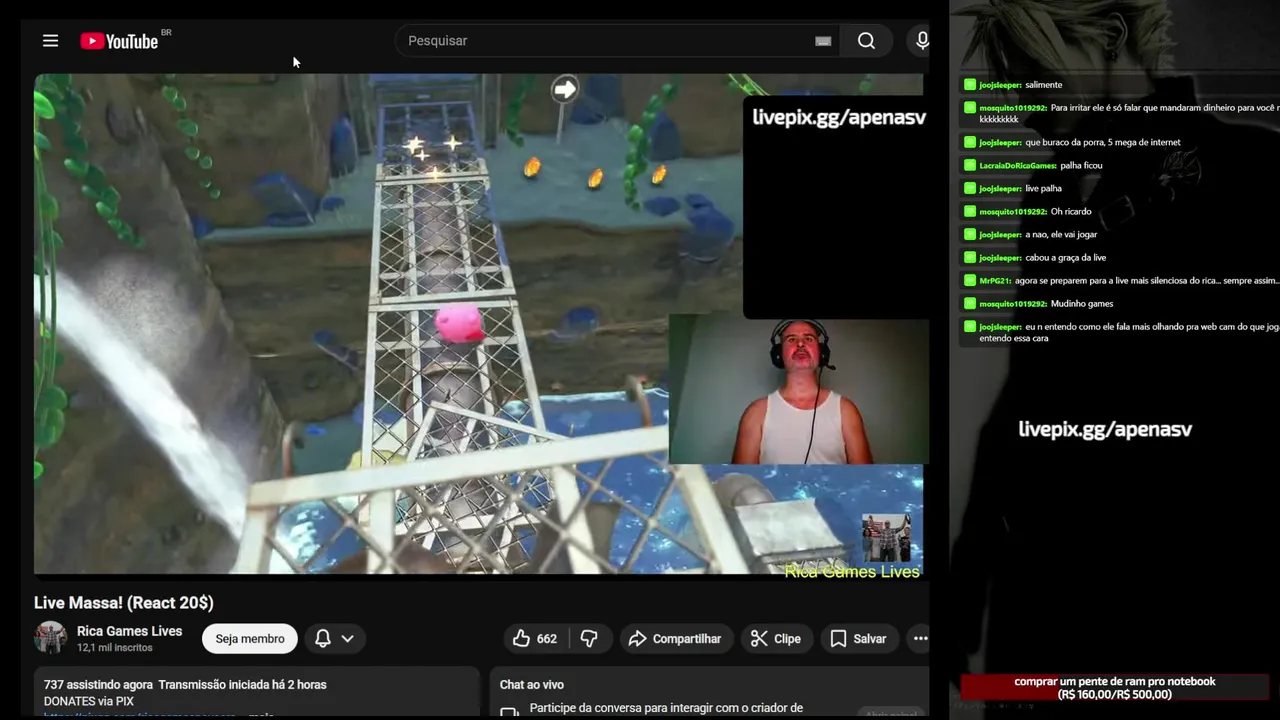Click the message about 5 mega de internet
Viewport: 1280px width, 720px height.
(1103, 143)
